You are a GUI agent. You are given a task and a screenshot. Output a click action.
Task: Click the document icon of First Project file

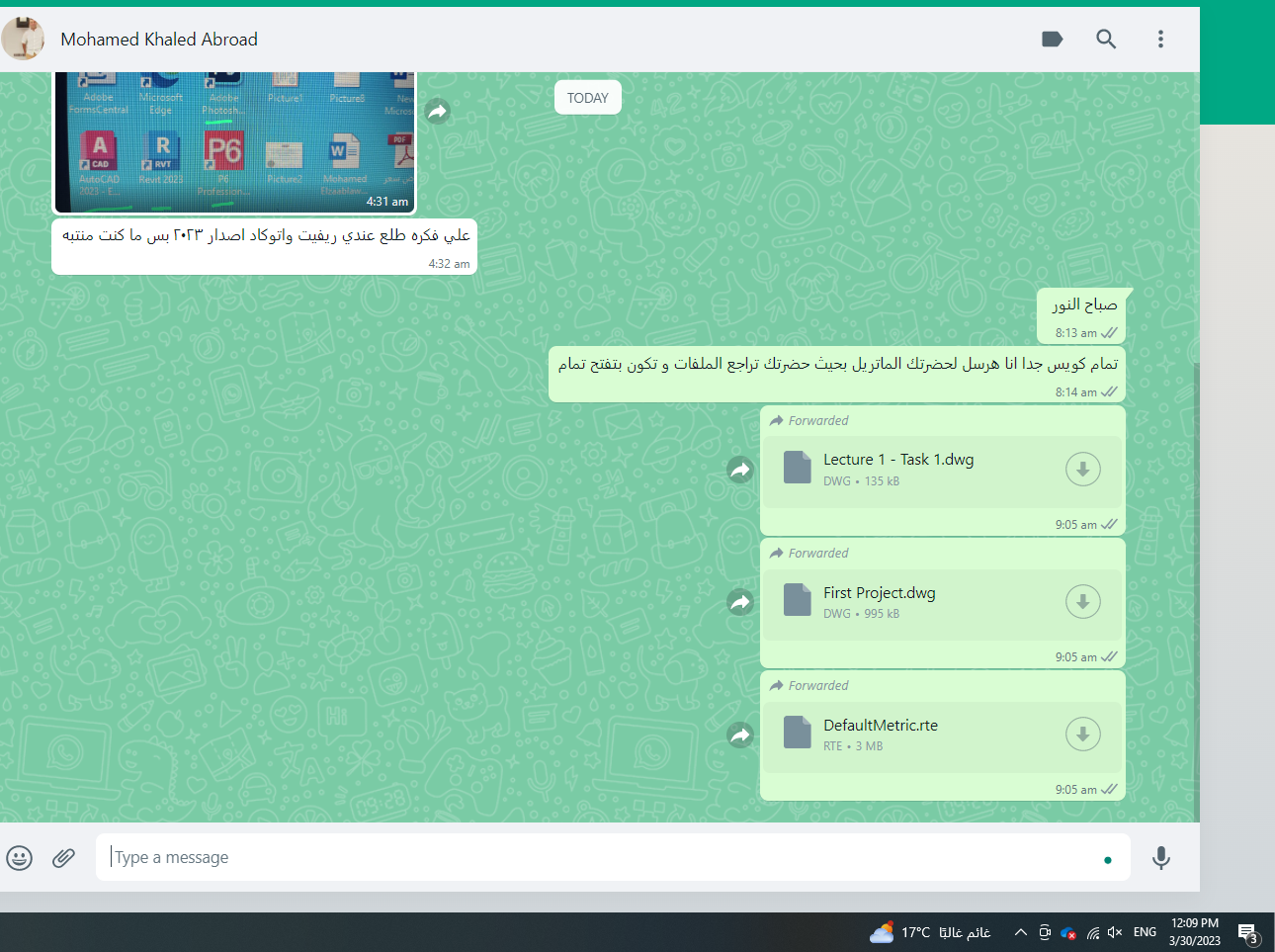[798, 600]
